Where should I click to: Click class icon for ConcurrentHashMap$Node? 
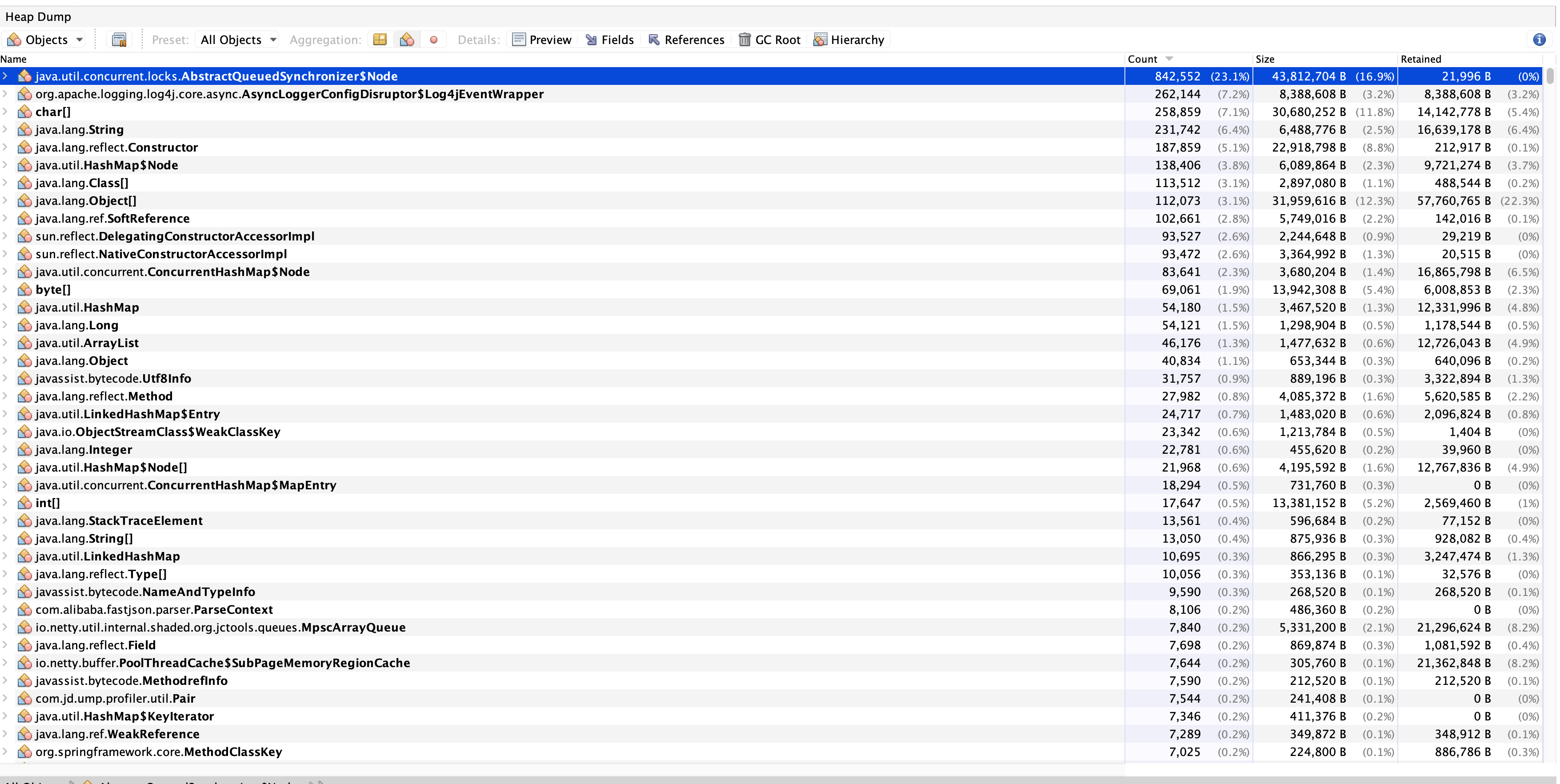click(25, 272)
